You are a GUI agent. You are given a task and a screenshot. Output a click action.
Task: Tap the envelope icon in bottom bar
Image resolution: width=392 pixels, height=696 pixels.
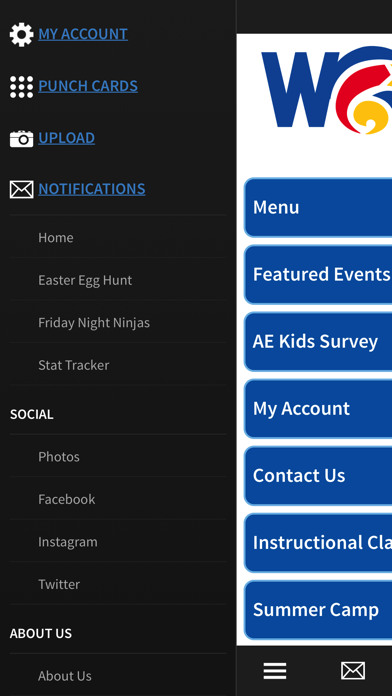tap(353, 671)
